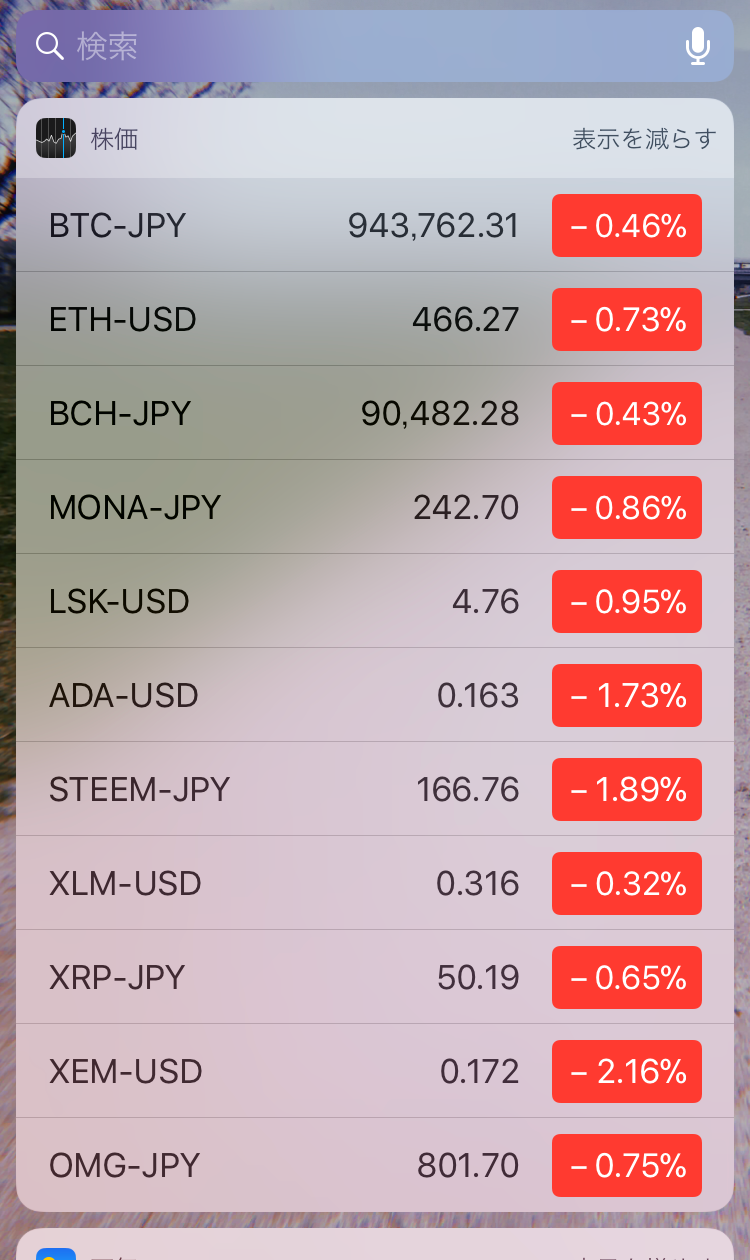The image size is (750, 1260).
Task: Select the XEM-USD ticker name
Action: (x=126, y=1072)
